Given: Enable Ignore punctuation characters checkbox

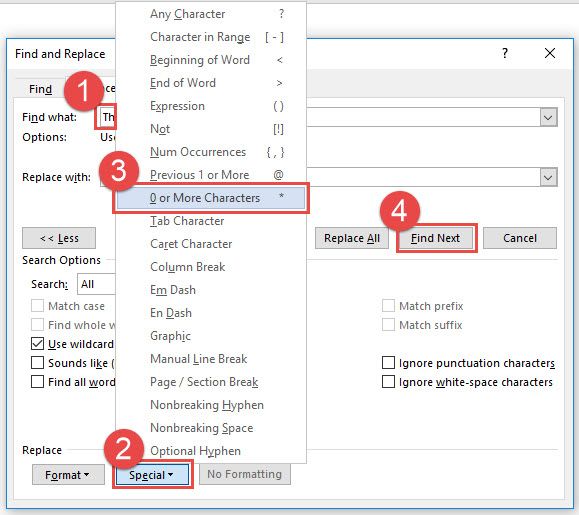Looking at the screenshot, I should 388,363.
